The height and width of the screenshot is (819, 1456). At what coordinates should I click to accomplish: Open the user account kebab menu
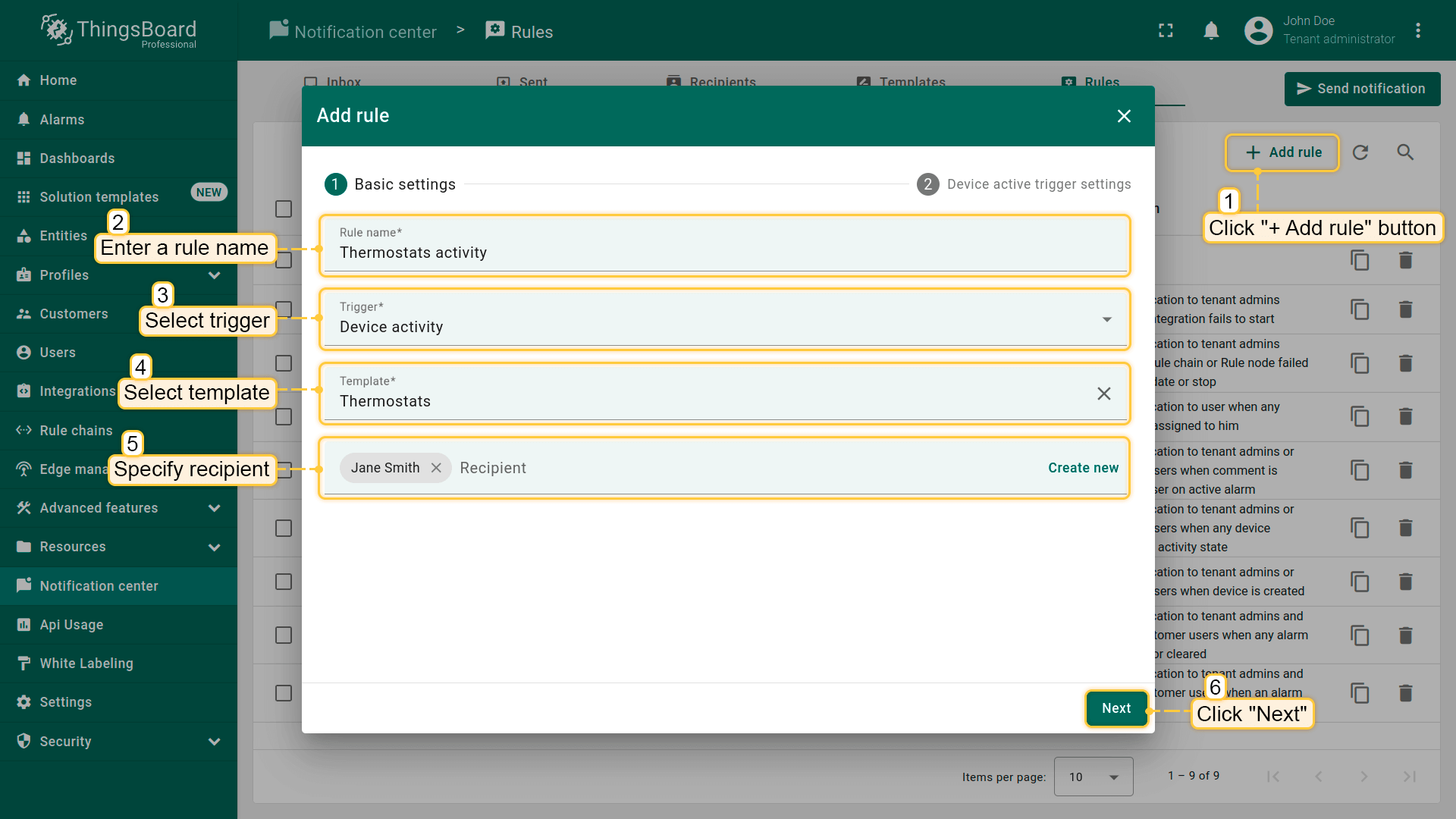click(1417, 31)
